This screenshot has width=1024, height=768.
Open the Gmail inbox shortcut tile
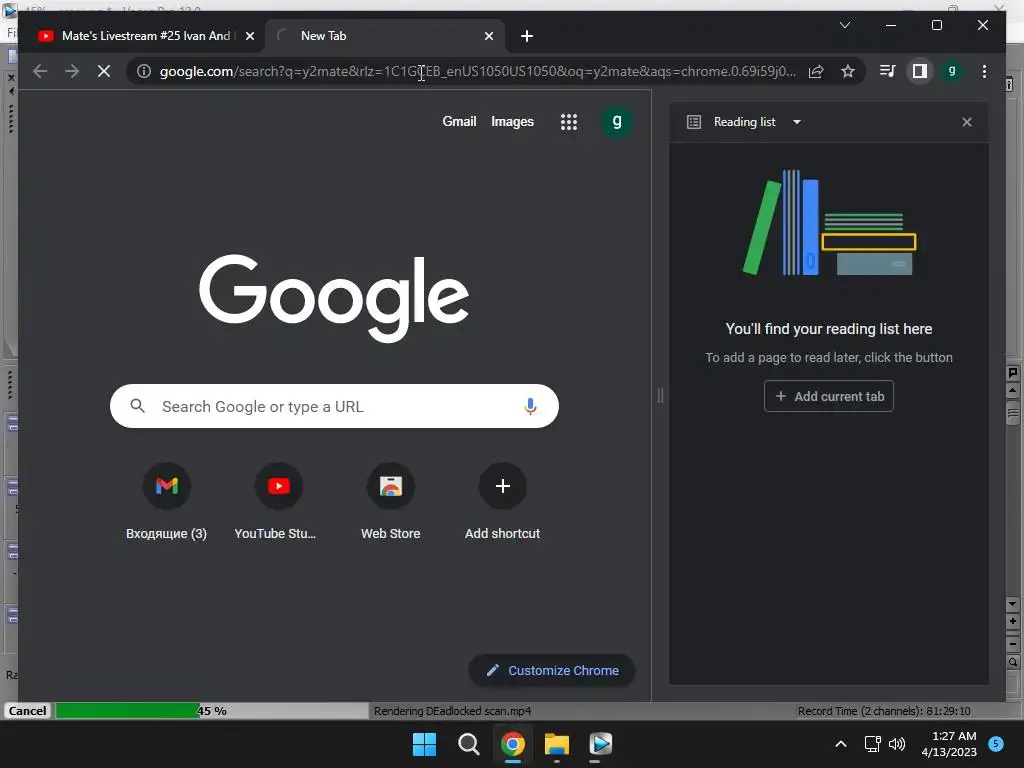tap(167, 501)
